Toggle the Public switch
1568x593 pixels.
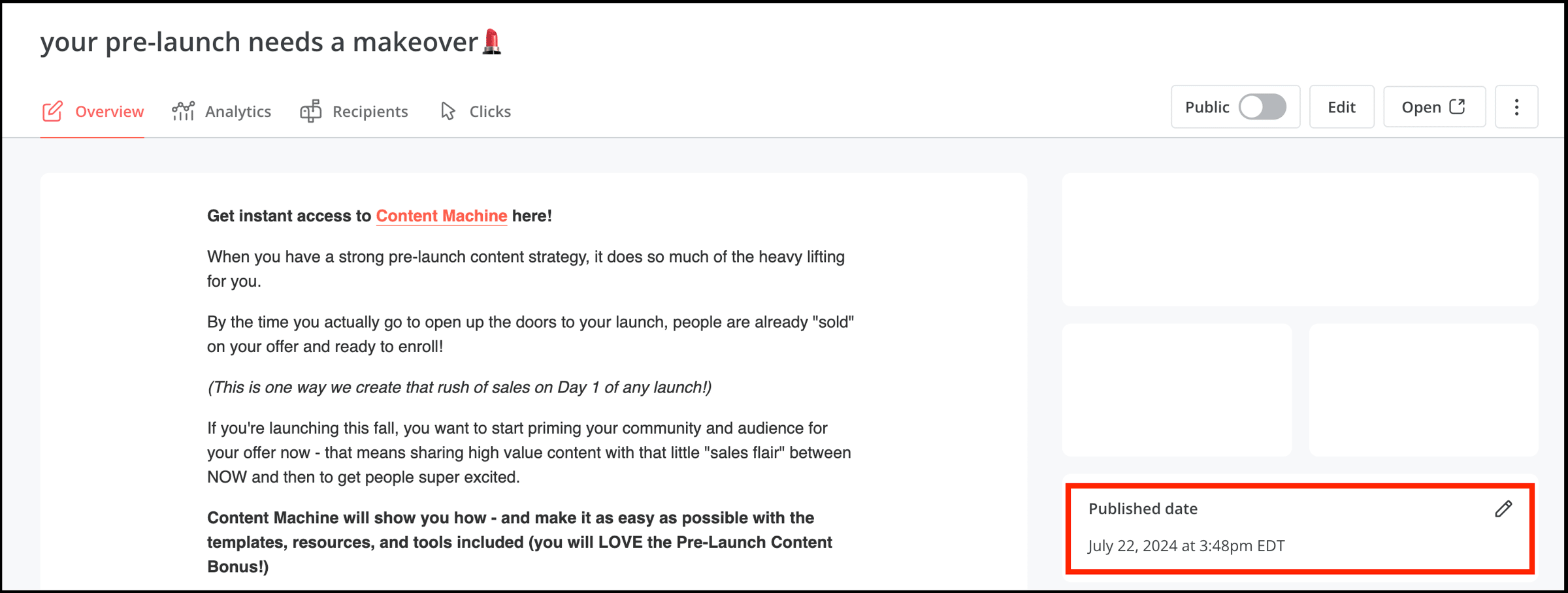point(1262,106)
